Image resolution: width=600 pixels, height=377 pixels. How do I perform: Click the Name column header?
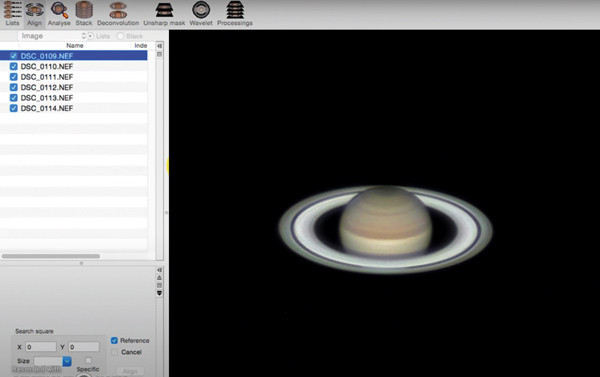[75, 45]
